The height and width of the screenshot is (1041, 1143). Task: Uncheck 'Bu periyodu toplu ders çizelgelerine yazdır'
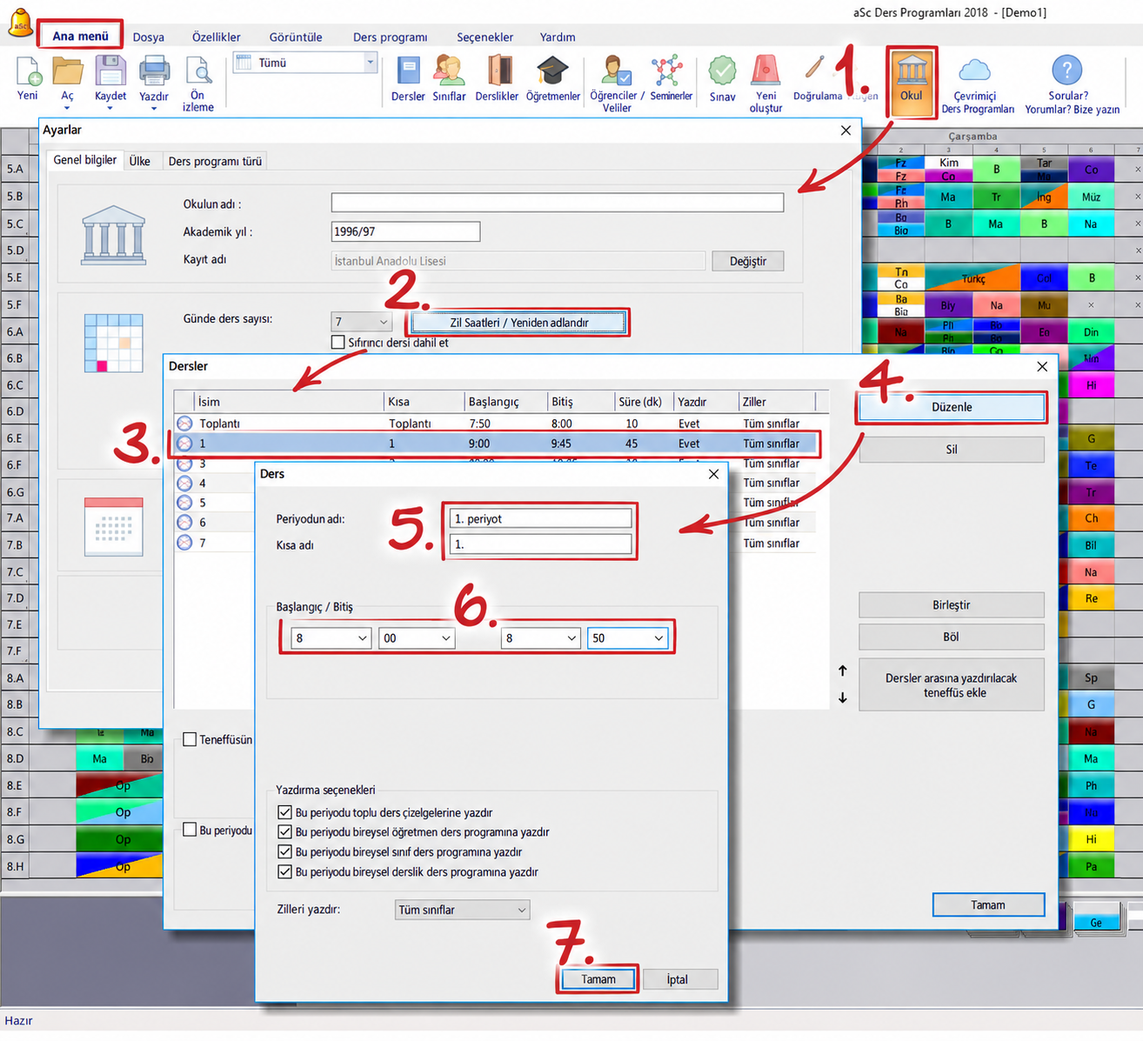click(284, 812)
